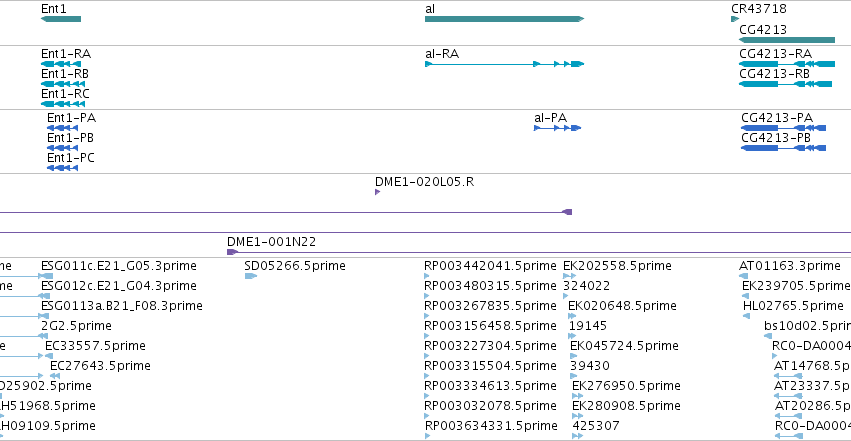Click the EK276950.5prime label

click(x=627, y=386)
